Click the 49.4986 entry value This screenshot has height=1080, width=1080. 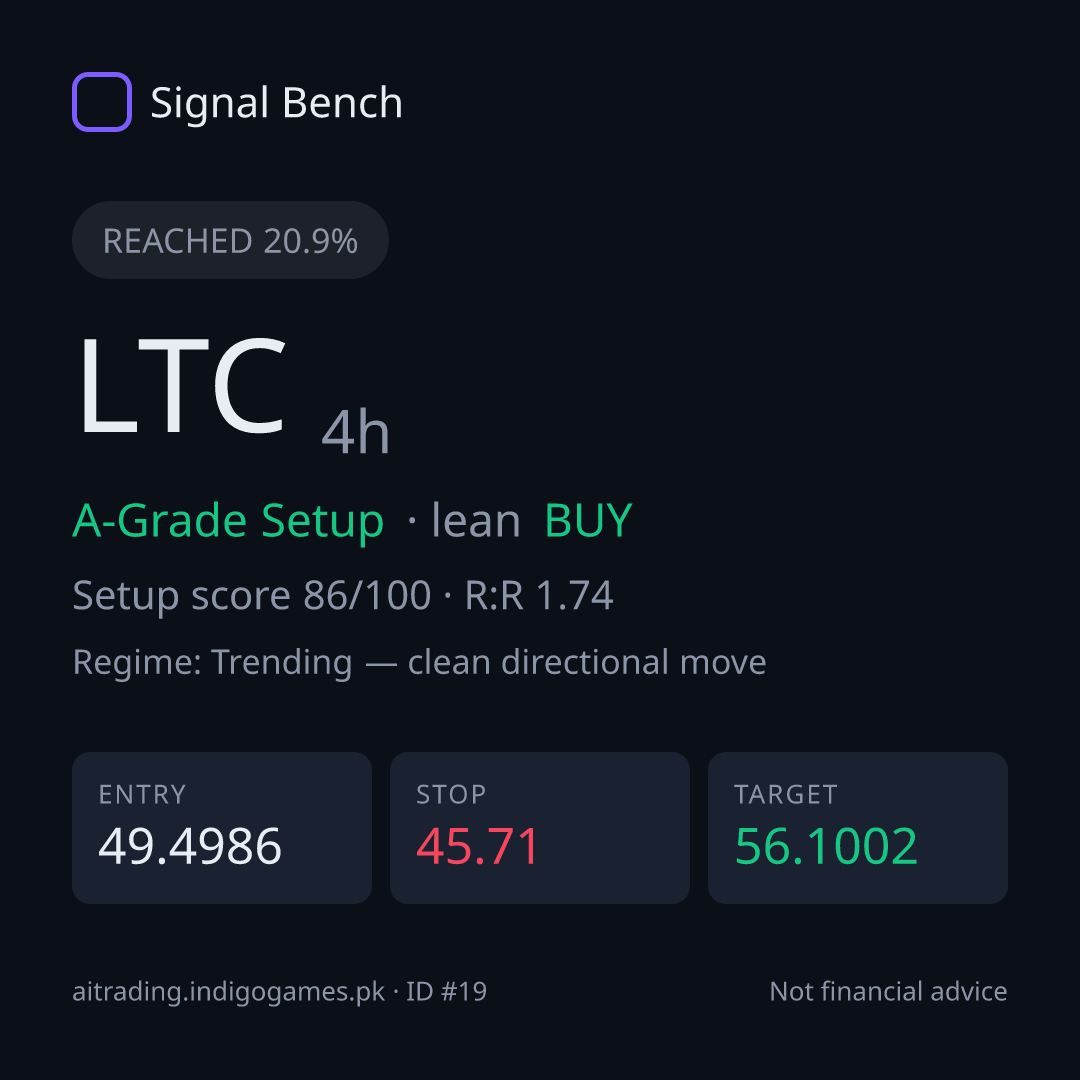coord(190,847)
